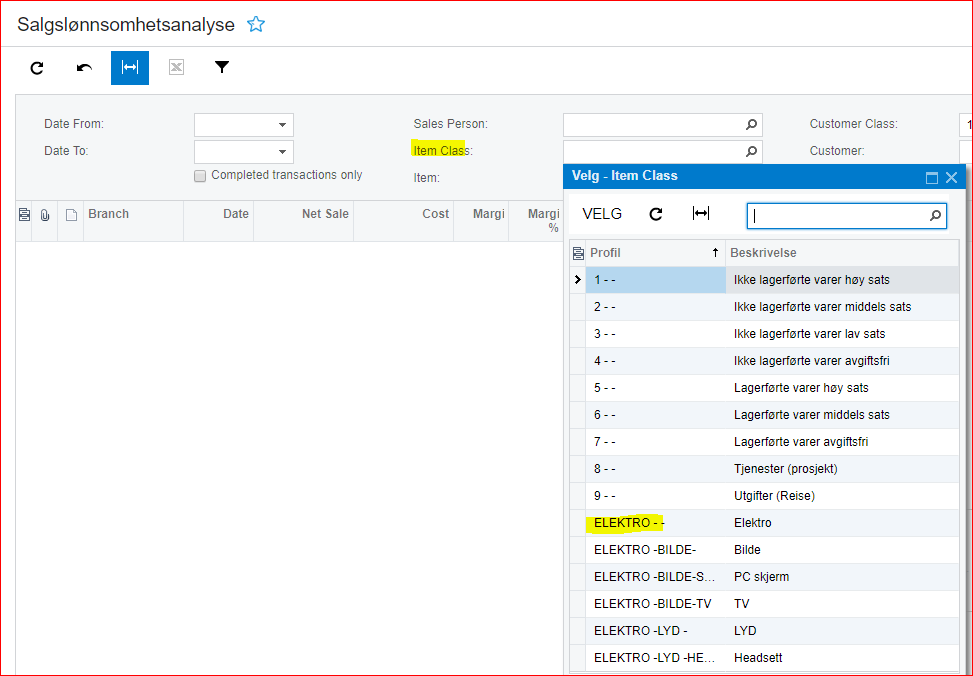973x676 pixels.
Task: Select row "Tjenester (prosjekt)"
Action: pyautogui.click(x=764, y=469)
